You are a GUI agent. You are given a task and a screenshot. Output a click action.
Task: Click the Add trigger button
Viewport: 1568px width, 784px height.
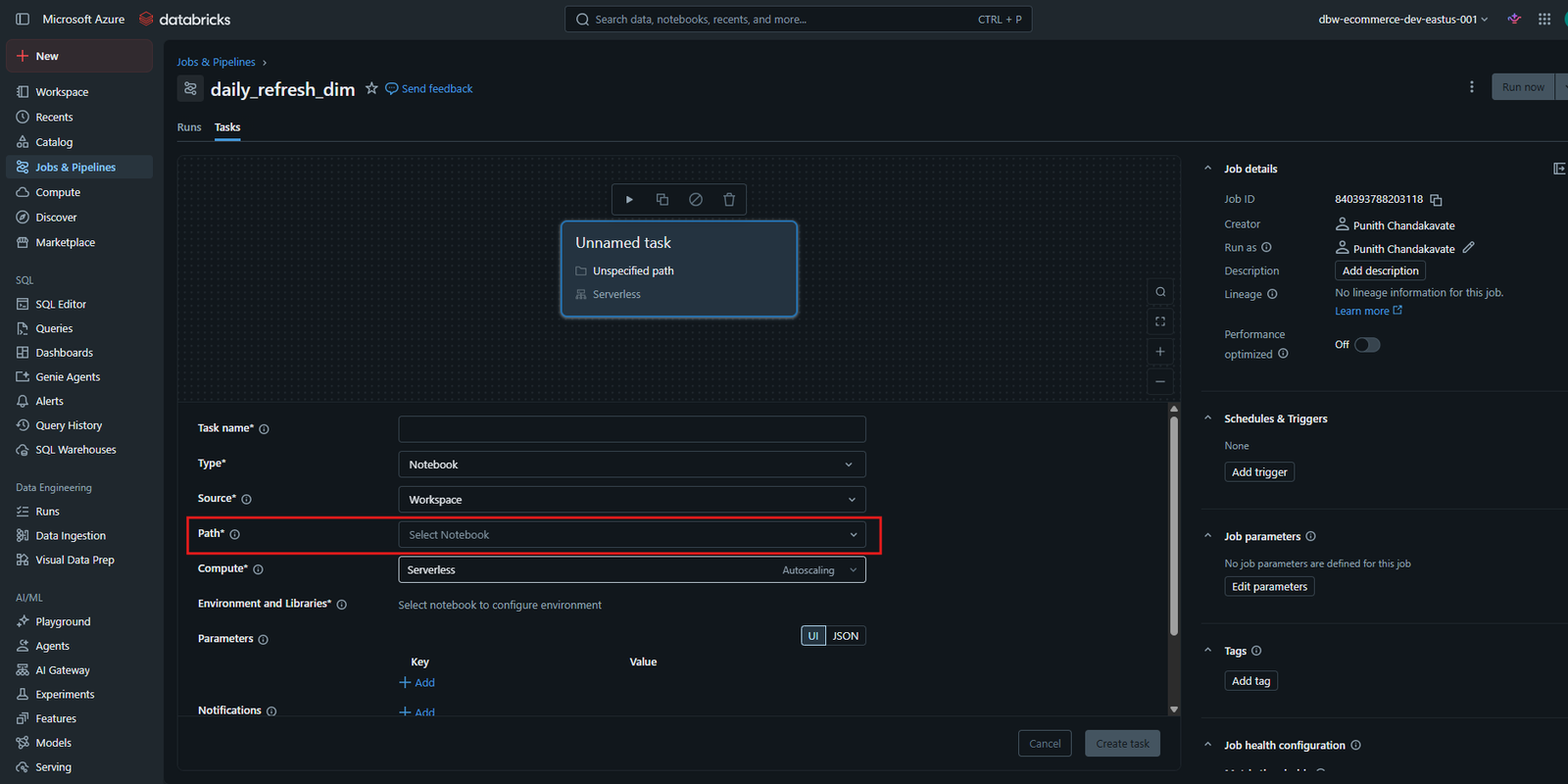1259,472
